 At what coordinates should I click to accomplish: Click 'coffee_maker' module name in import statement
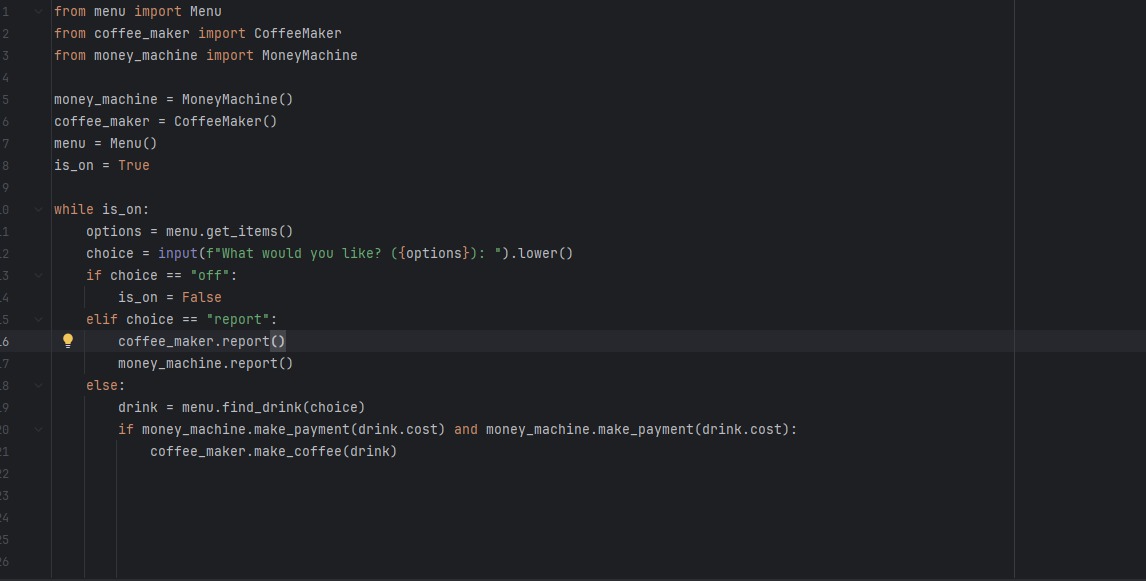[142, 34]
